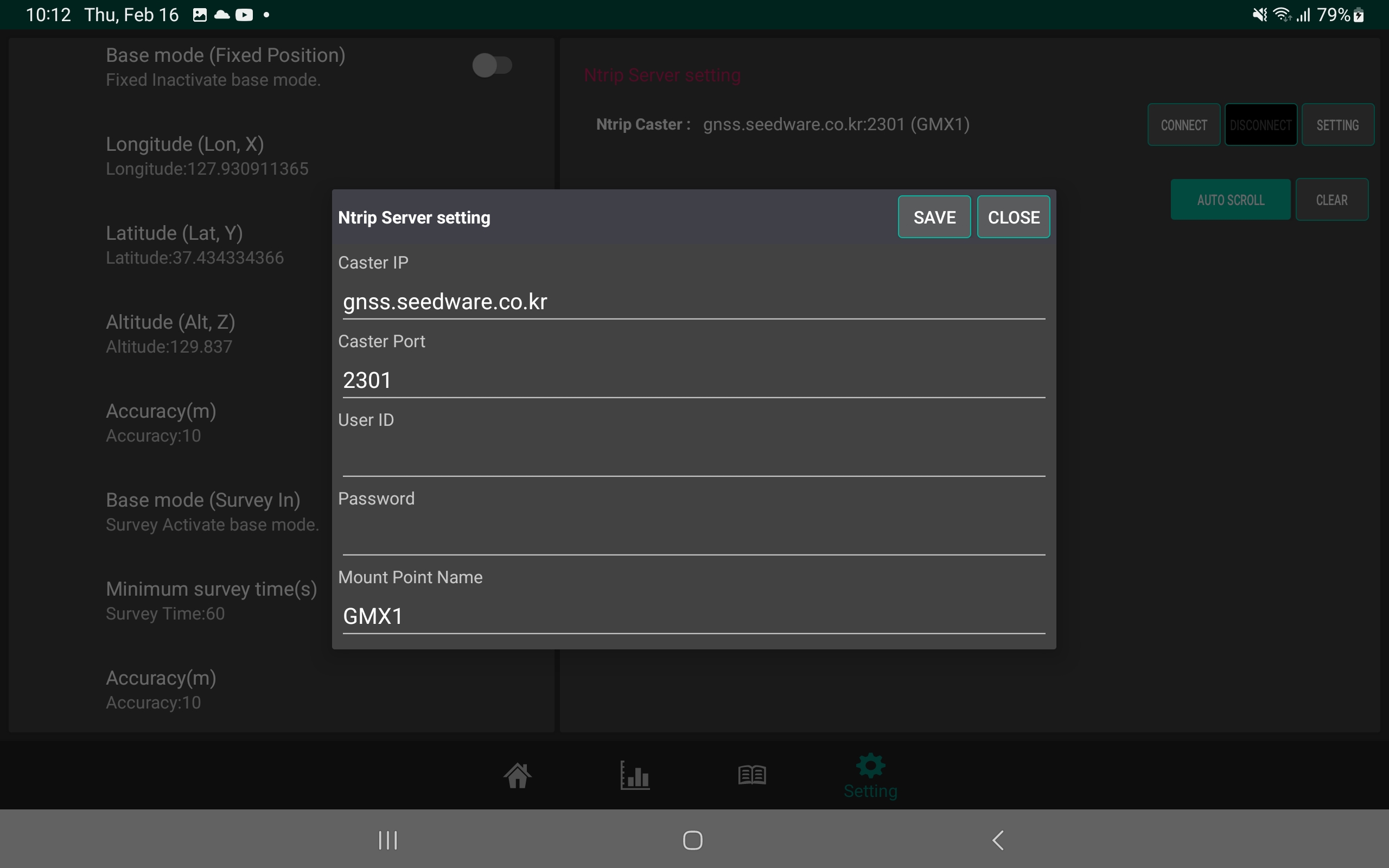Open Android recent apps button
This screenshot has width=1389, height=868.
(x=388, y=840)
